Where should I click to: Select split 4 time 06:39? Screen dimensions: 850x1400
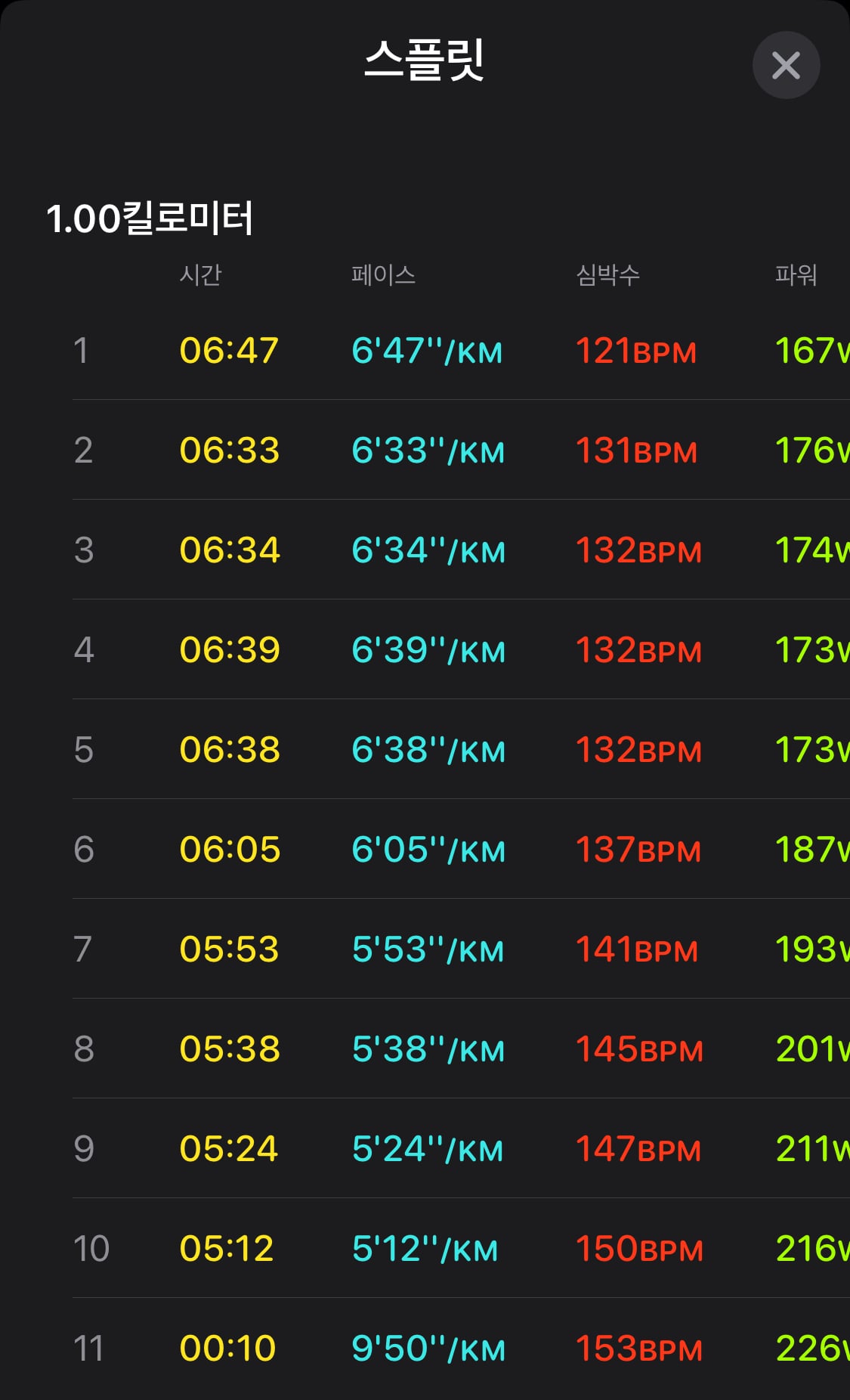pos(230,650)
